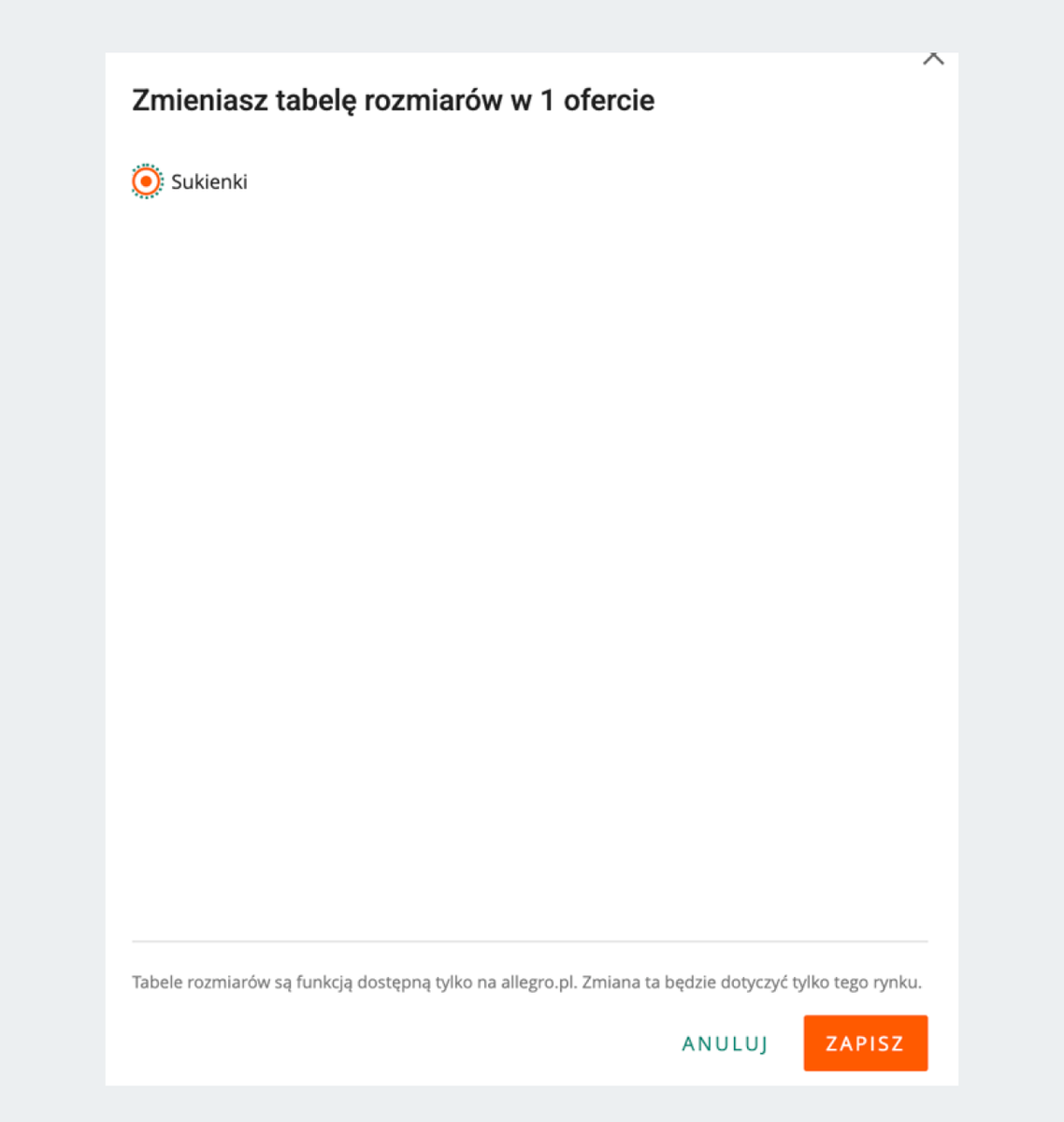Click the allegro.pl size tables footer note

click(526, 982)
